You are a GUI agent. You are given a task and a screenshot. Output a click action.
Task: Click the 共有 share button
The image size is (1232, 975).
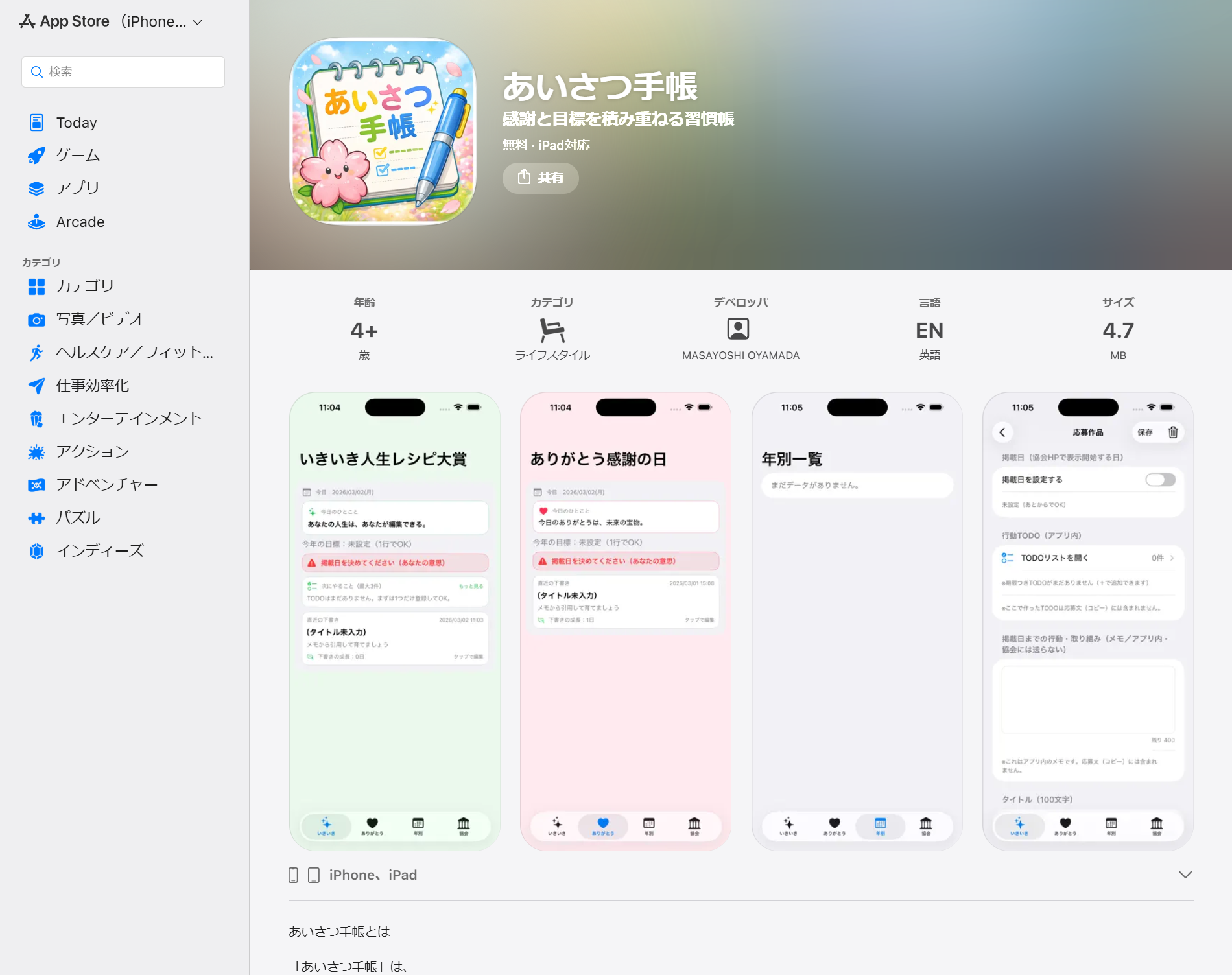540,178
